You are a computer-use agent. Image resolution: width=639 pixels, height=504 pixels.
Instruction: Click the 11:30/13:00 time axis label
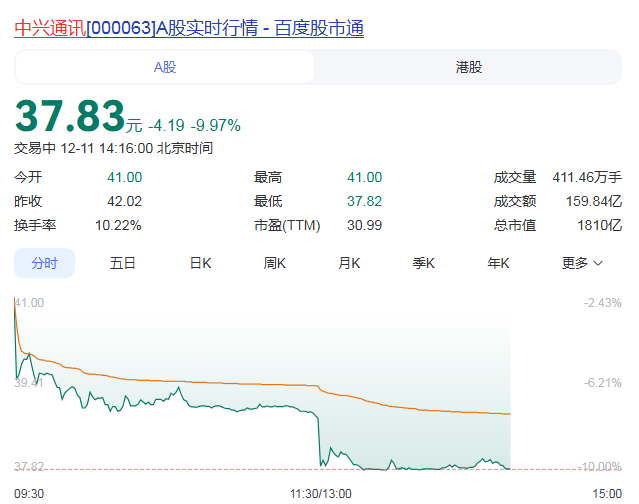[x=320, y=493]
